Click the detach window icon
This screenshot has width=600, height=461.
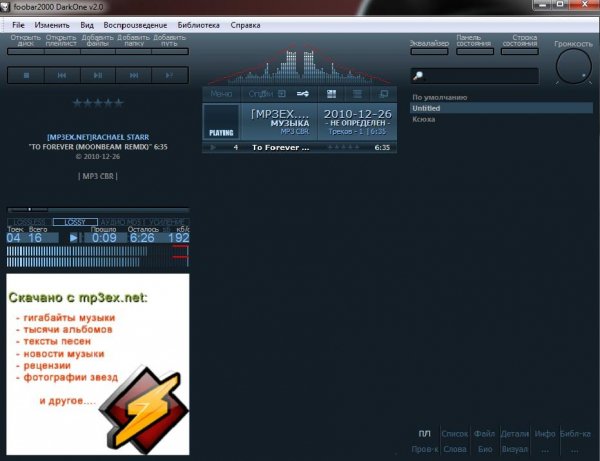pos(383,94)
